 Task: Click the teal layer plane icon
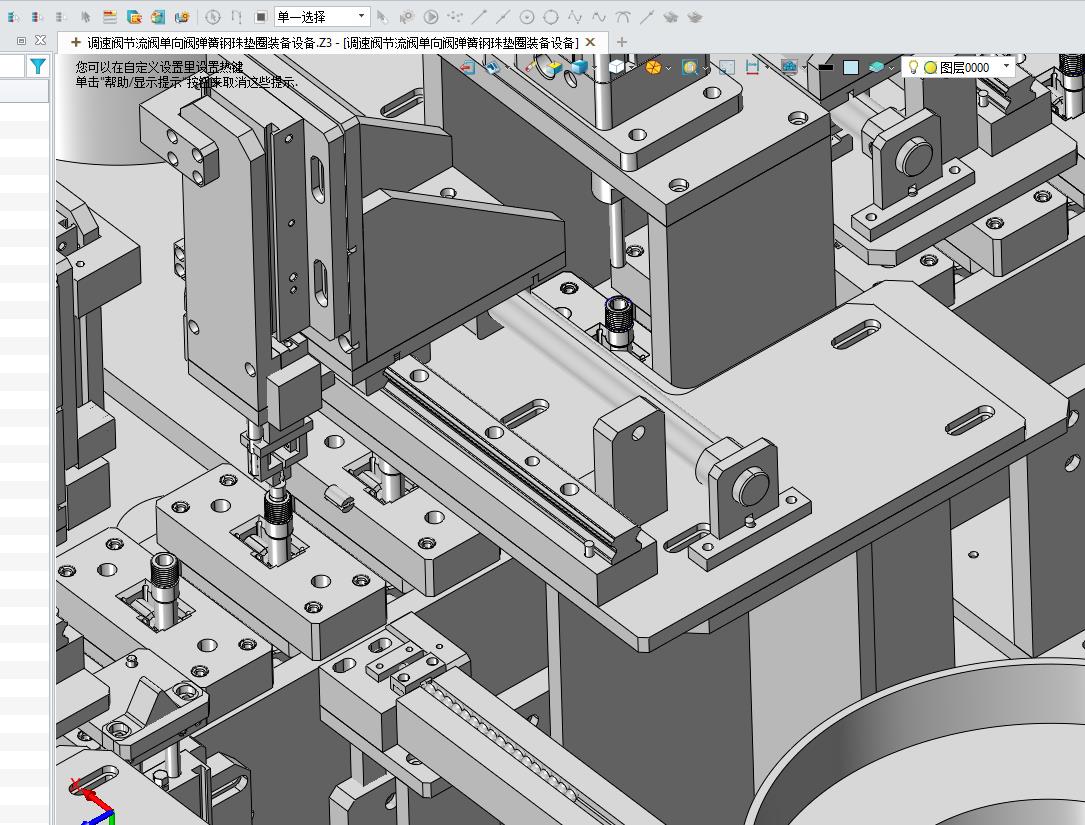click(x=876, y=67)
